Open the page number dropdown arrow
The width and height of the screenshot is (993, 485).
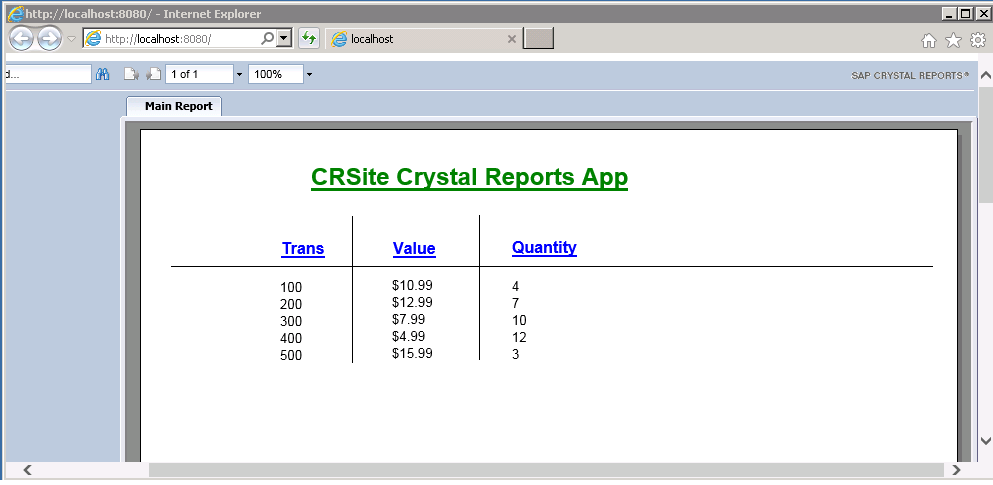tap(239, 75)
